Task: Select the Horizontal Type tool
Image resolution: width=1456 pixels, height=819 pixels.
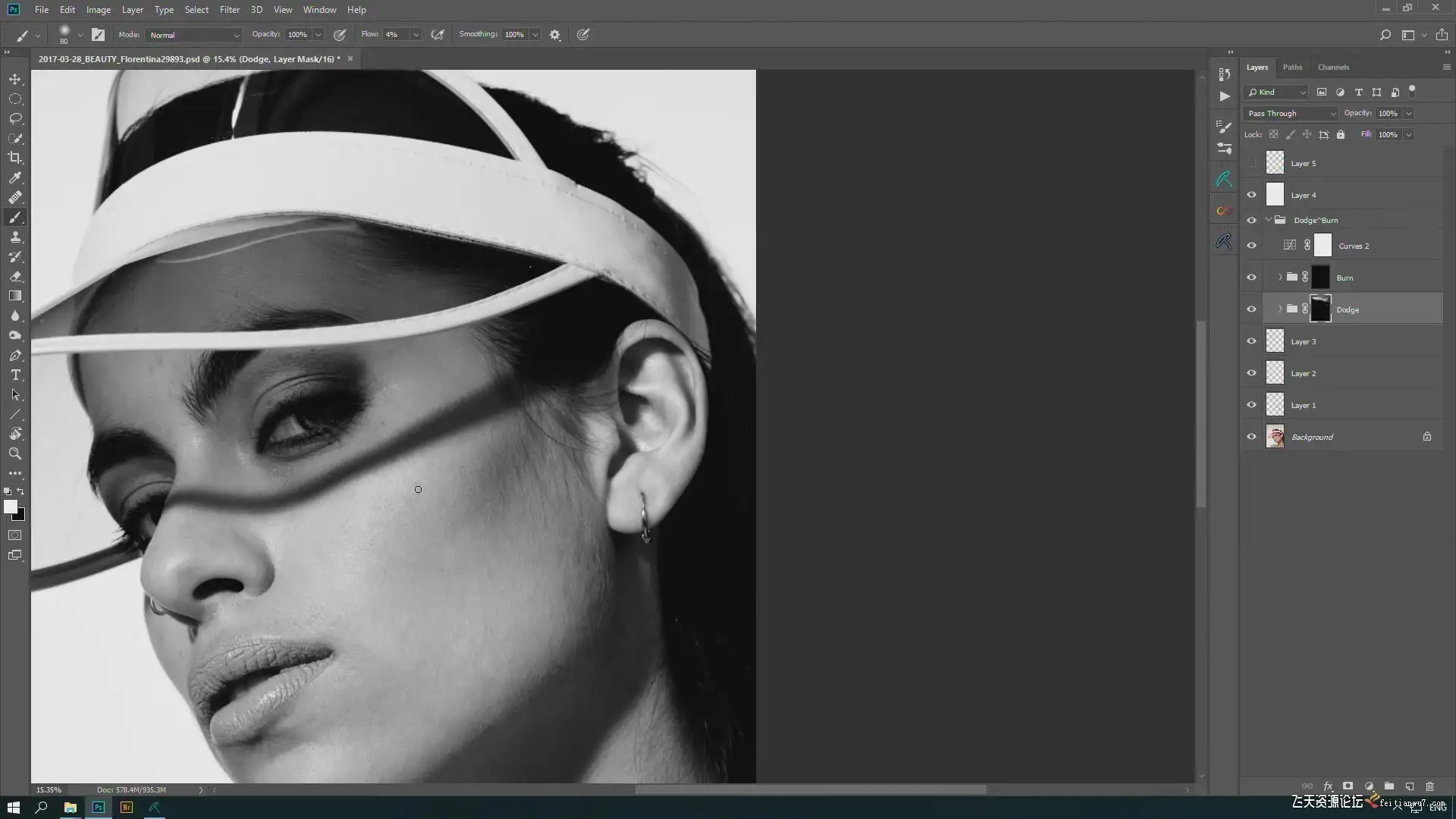Action: [x=15, y=375]
